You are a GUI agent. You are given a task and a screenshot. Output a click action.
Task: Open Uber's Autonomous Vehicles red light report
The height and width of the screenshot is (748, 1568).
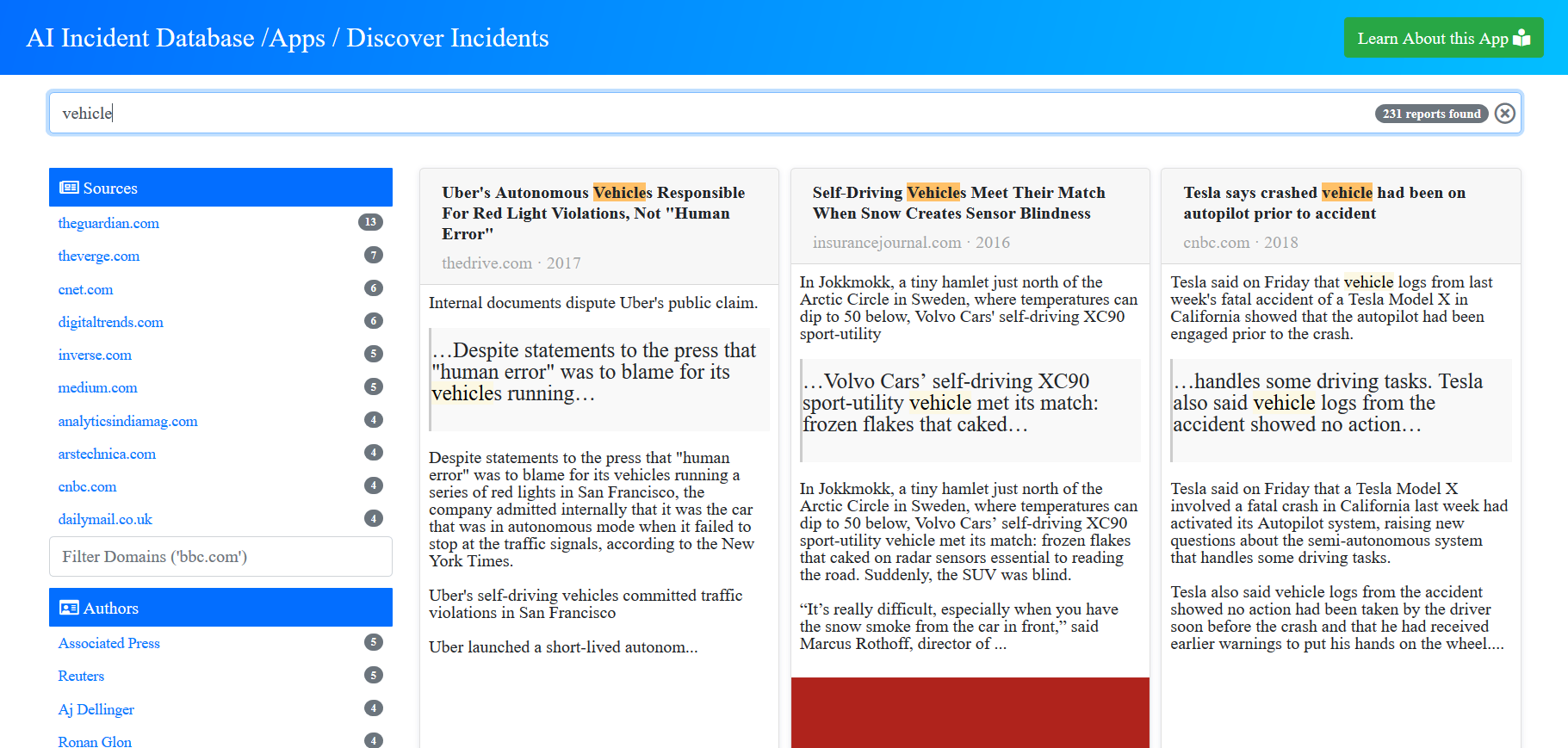click(592, 213)
